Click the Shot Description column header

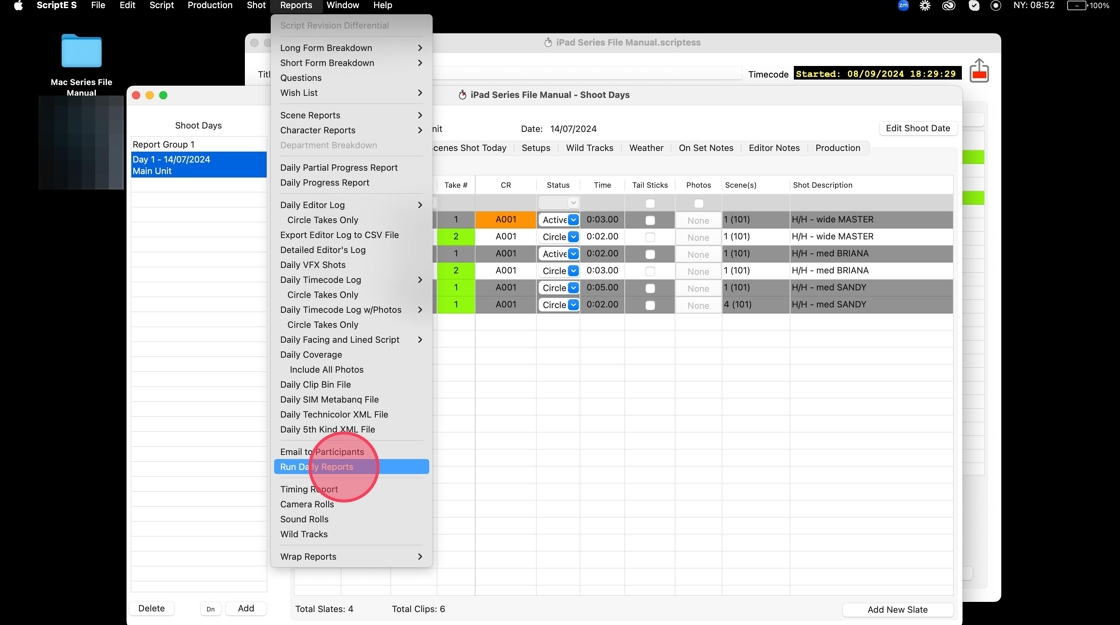point(822,185)
